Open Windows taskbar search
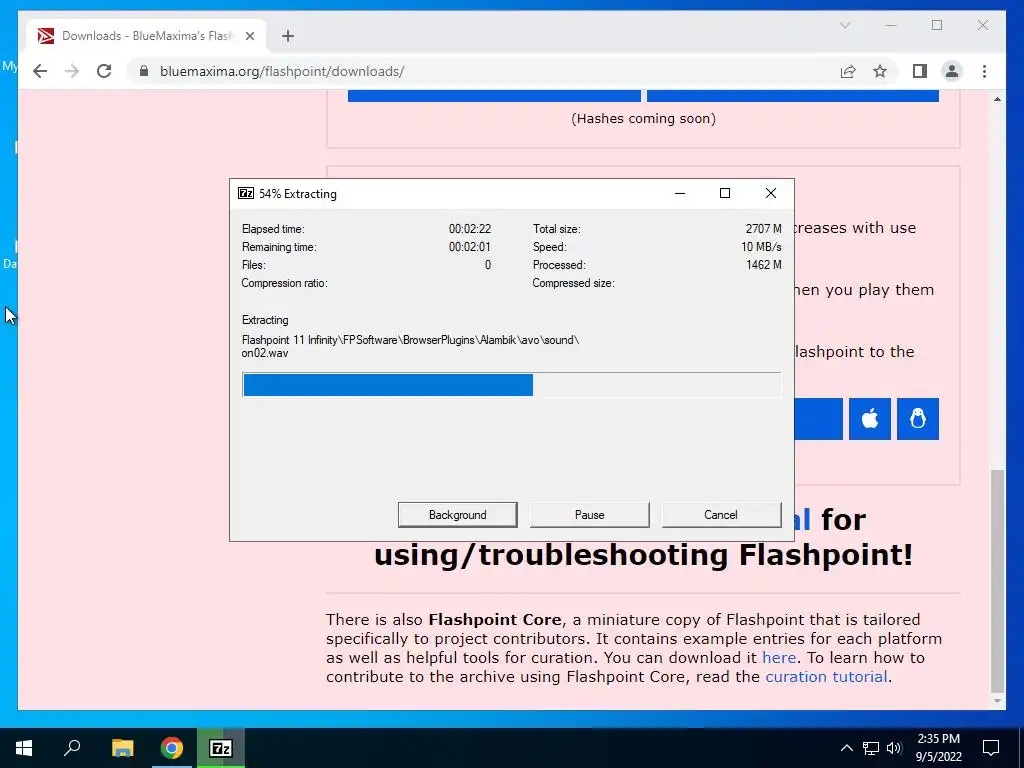The image size is (1024, 768). coord(72,748)
